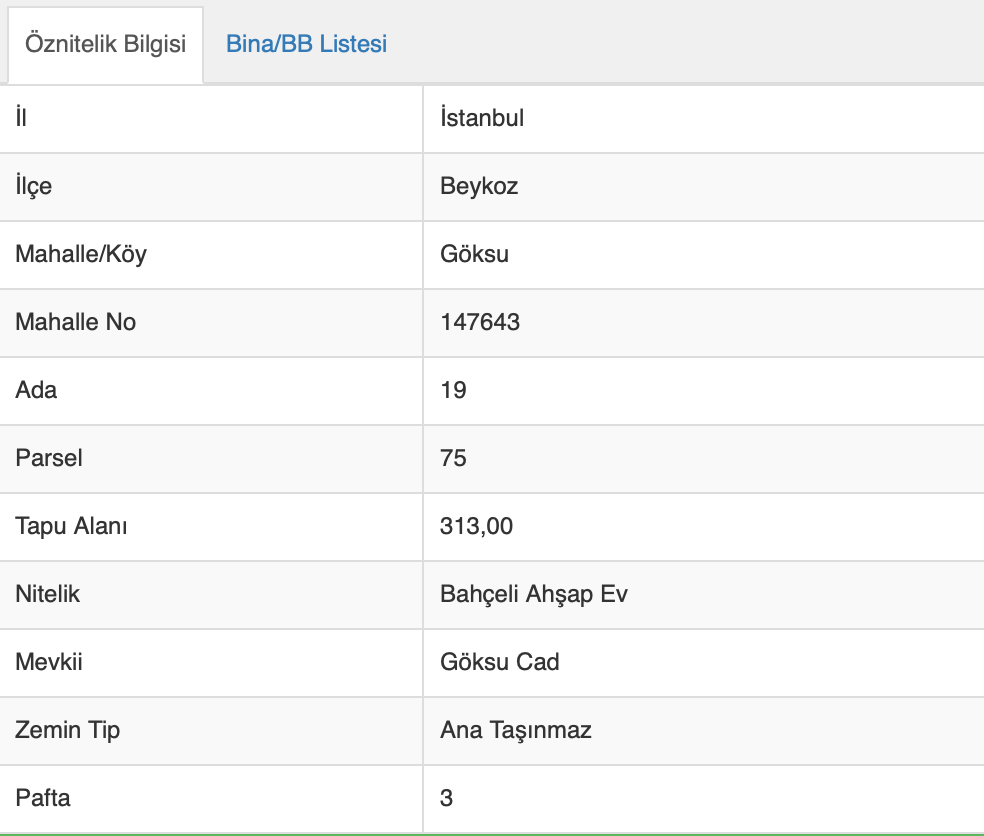Select the İlçe row label
The height and width of the screenshot is (836, 984).
click(x=34, y=186)
